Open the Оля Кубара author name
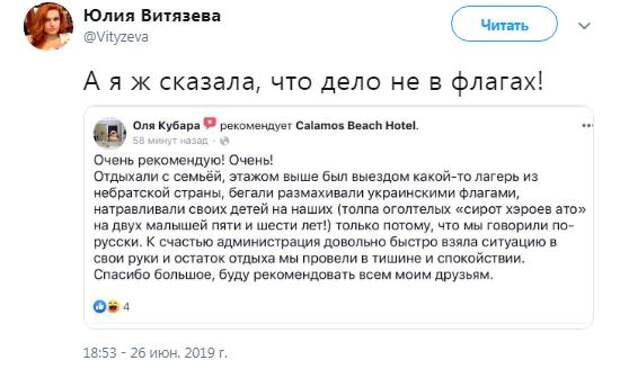The height and width of the screenshot is (369, 620). [166, 125]
